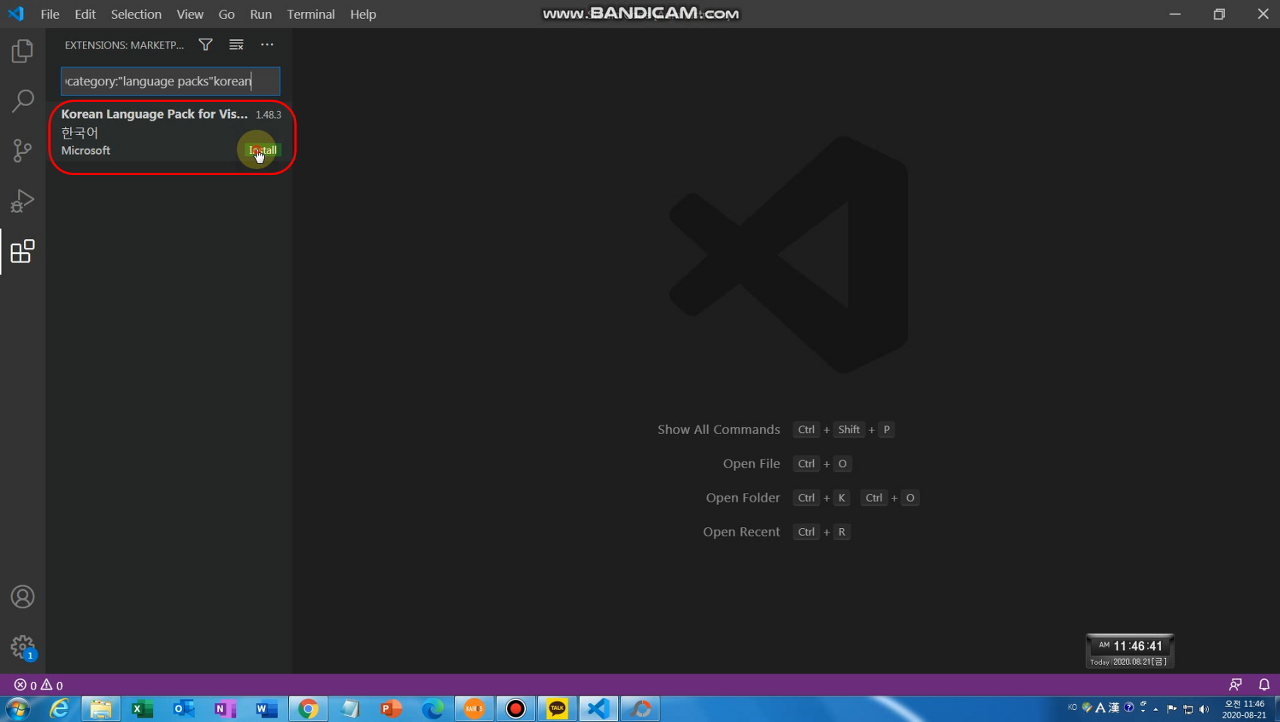1280x722 pixels.
Task: Click the volume icon in system tray
Action: click(x=1204, y=709)
